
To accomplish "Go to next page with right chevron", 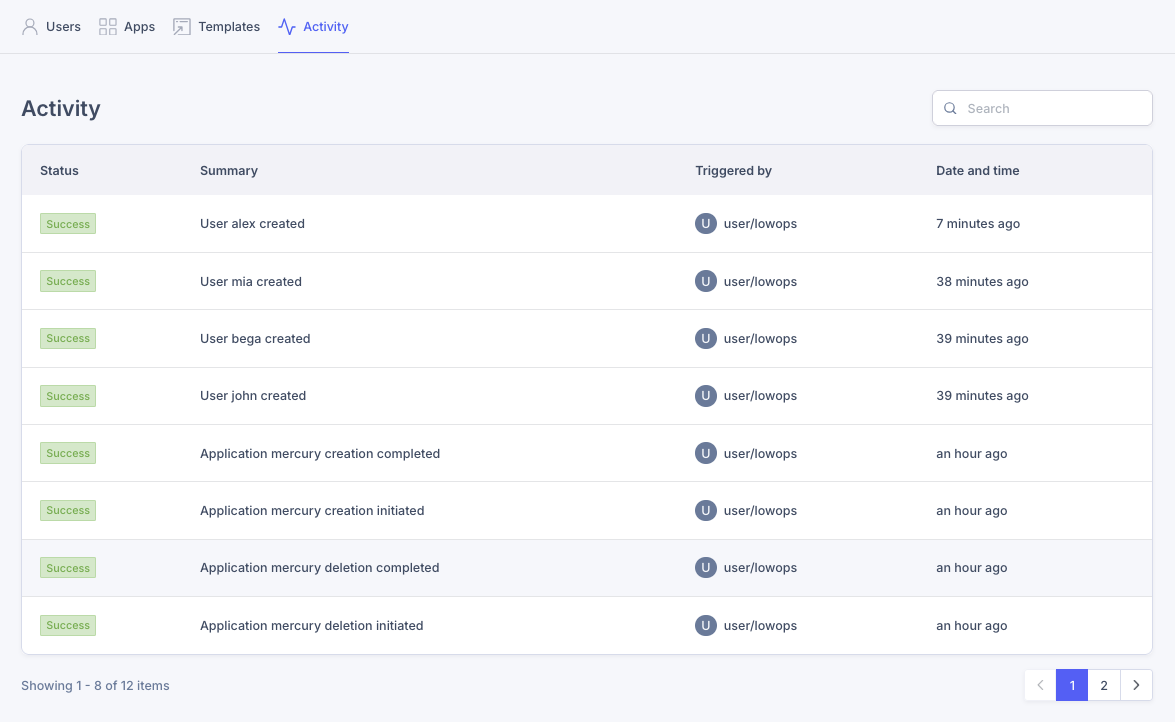I will click(x=1136, y=685).
